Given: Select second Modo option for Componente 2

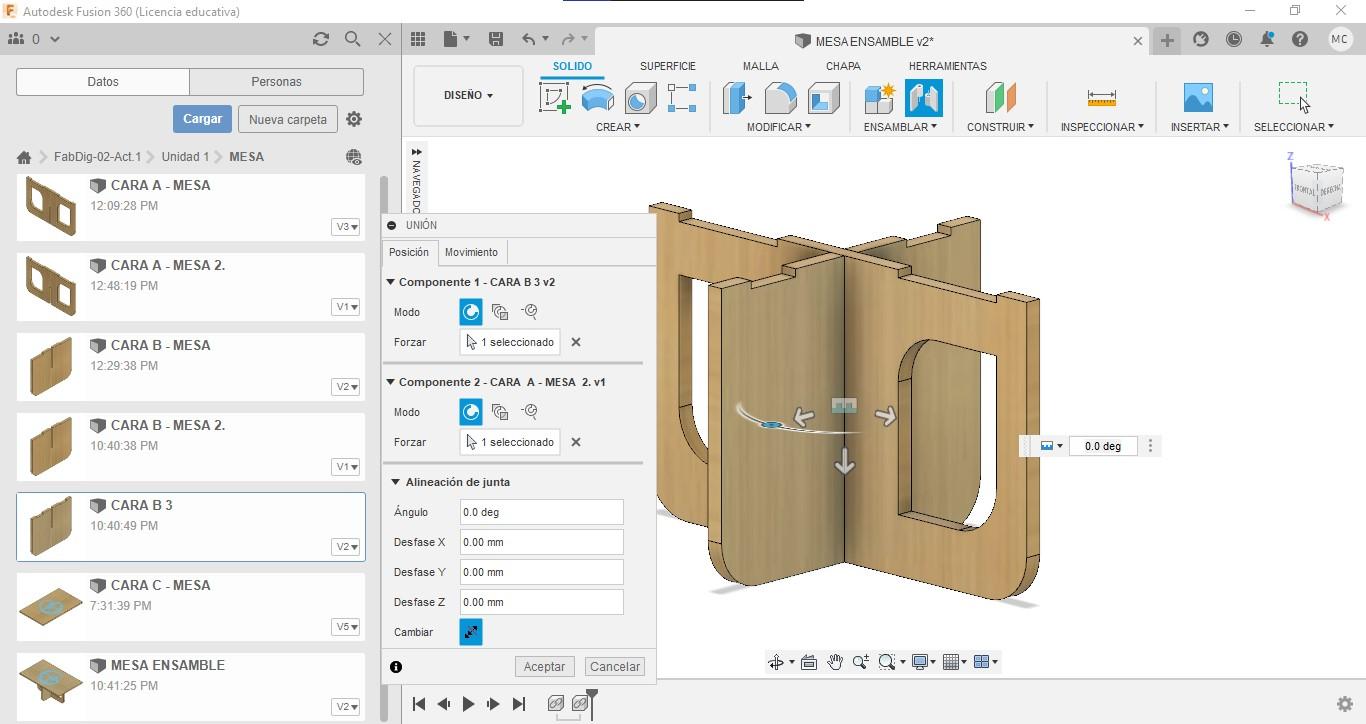Looking at the screenshot, I should click(500, 412).
